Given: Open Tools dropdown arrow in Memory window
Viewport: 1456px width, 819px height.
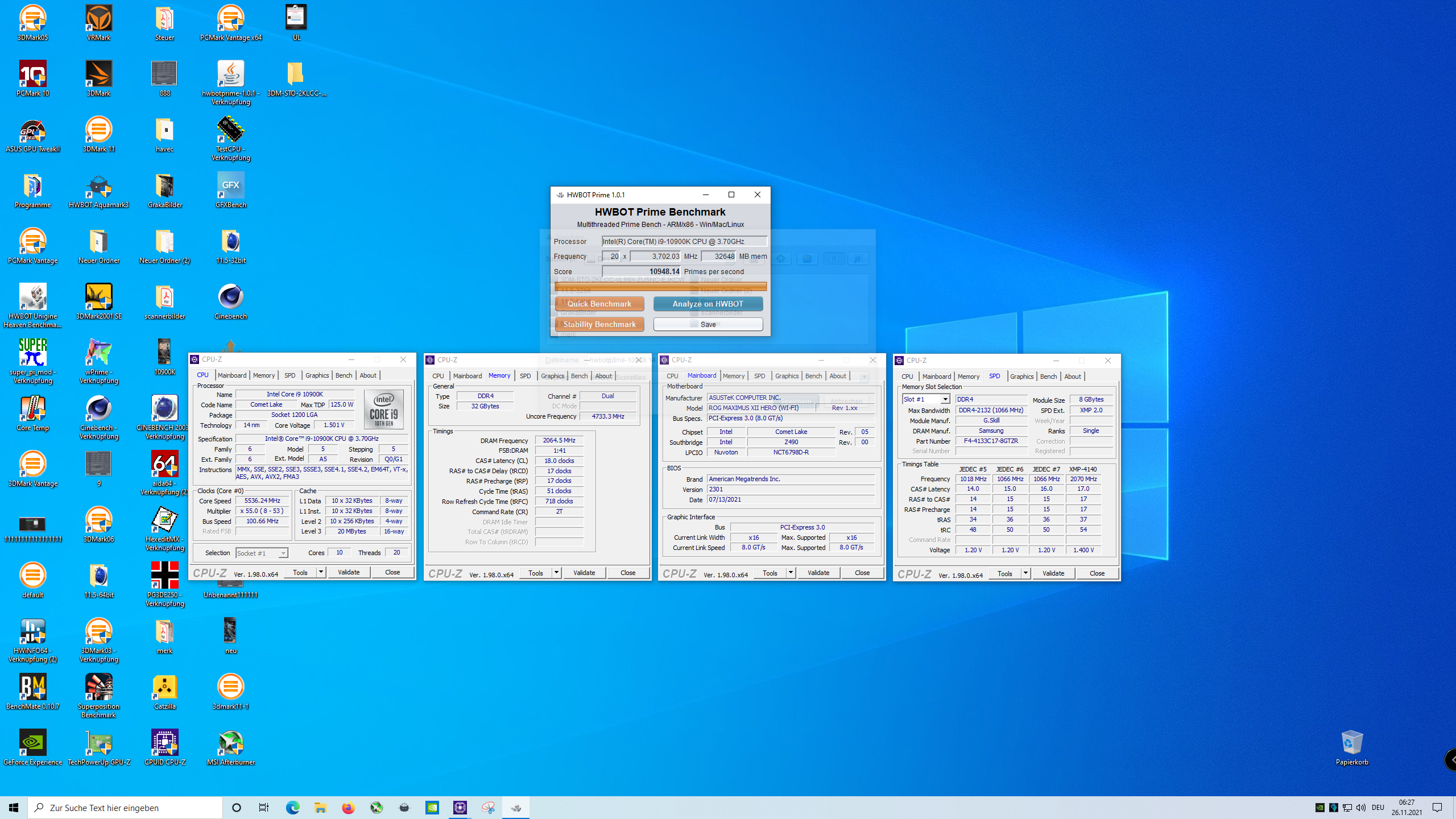Looking at the screenshot, I should (x=556, y=573).
